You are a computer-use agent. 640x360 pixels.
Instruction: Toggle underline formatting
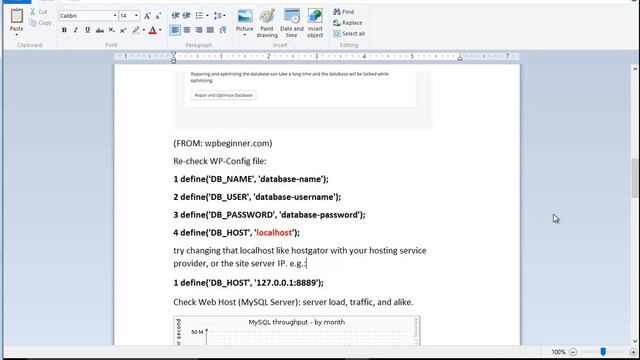tap(87, 30)
